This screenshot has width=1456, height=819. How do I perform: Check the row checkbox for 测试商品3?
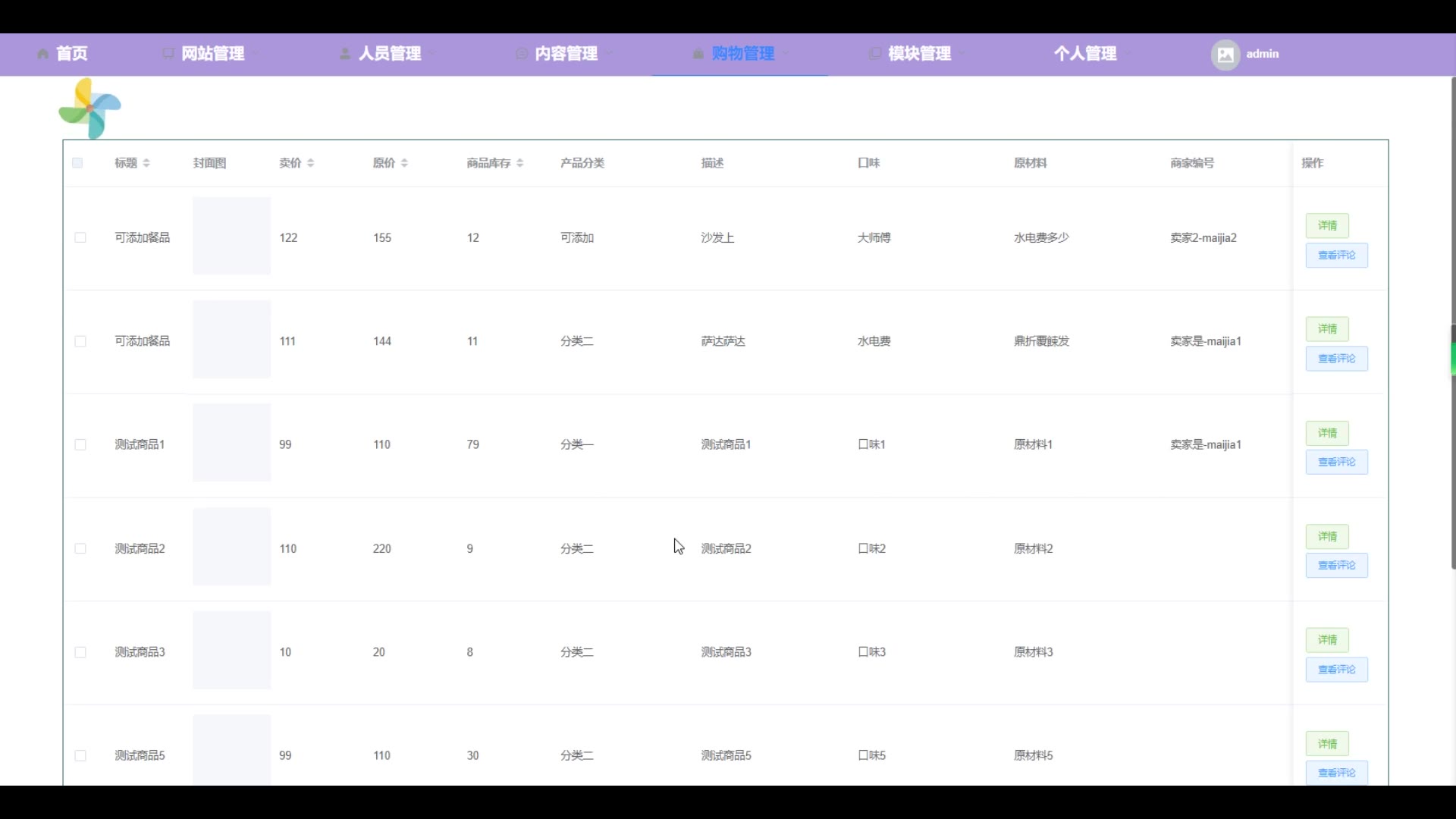[x=80, y=652]
